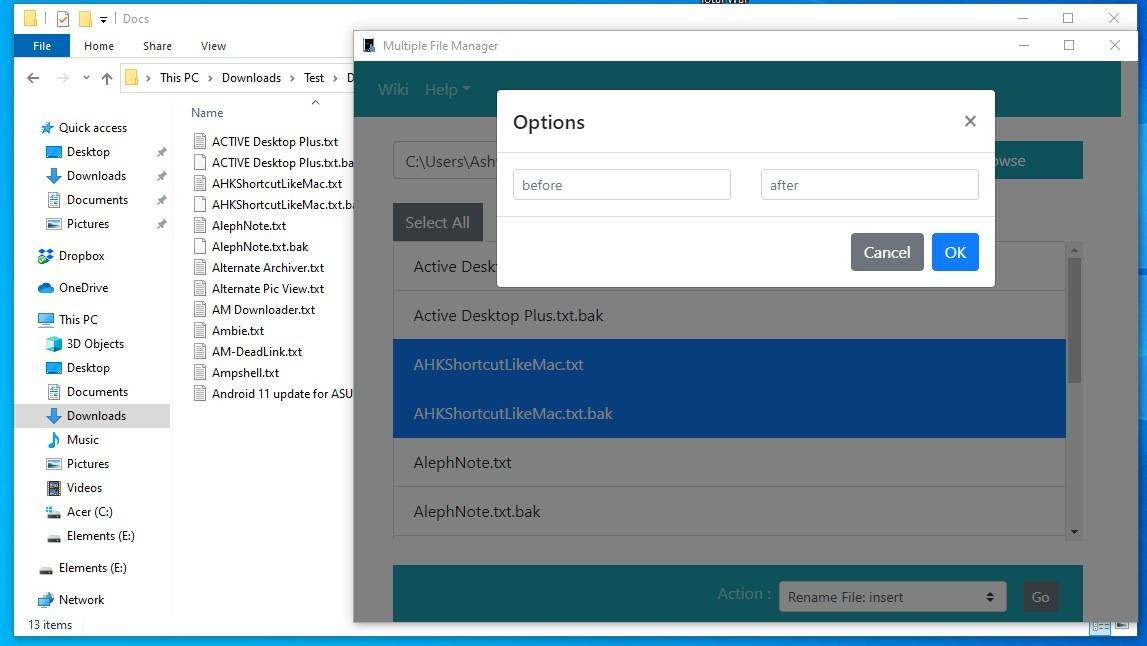1147x646 pixels.
Task: Open Network in navigation pane
Action: coord(81,600)
